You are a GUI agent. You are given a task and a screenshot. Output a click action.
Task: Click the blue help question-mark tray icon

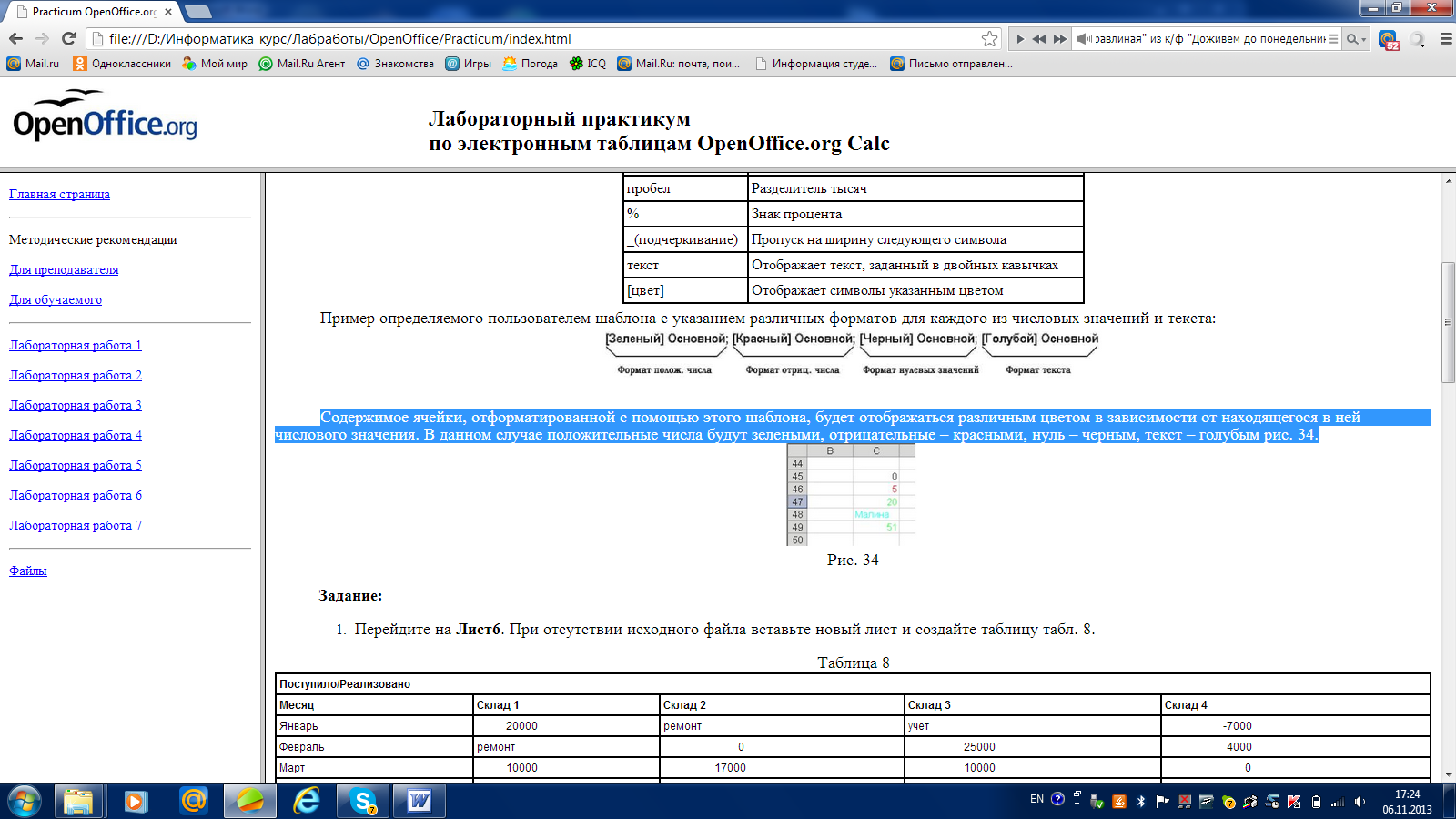[x=1057, y=800]
